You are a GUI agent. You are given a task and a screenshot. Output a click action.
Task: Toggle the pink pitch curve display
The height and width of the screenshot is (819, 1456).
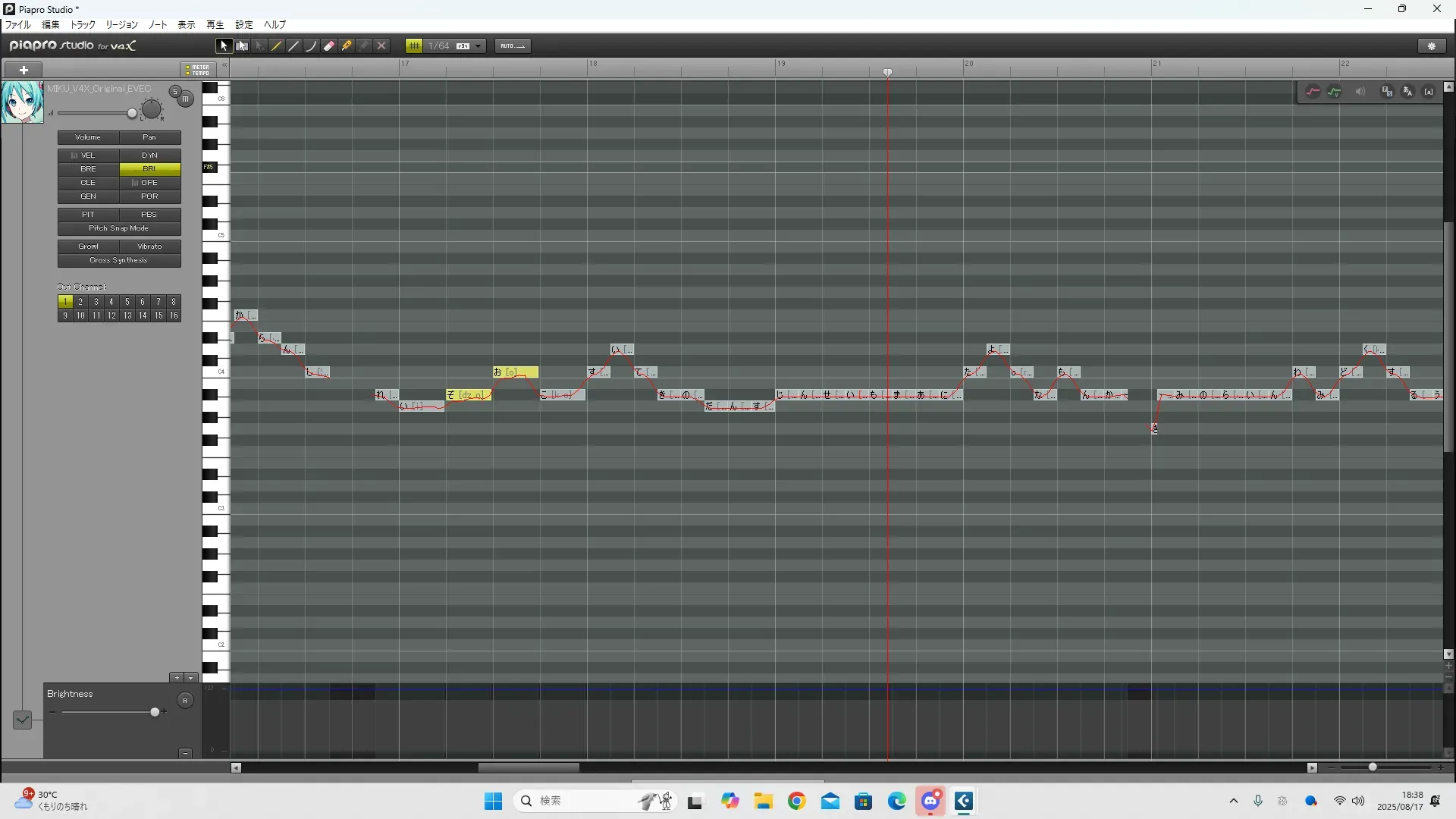[x=1313, y=92]
